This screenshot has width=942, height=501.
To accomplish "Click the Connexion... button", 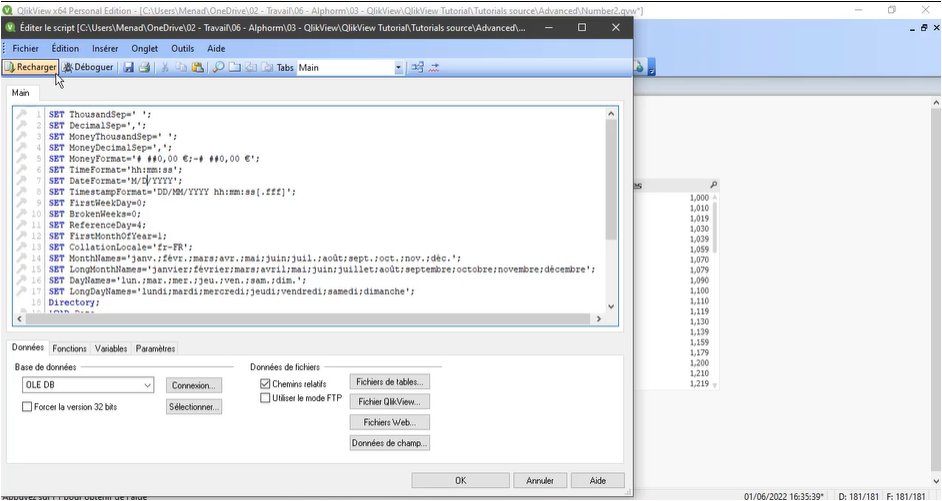I will tap(194, 386).
